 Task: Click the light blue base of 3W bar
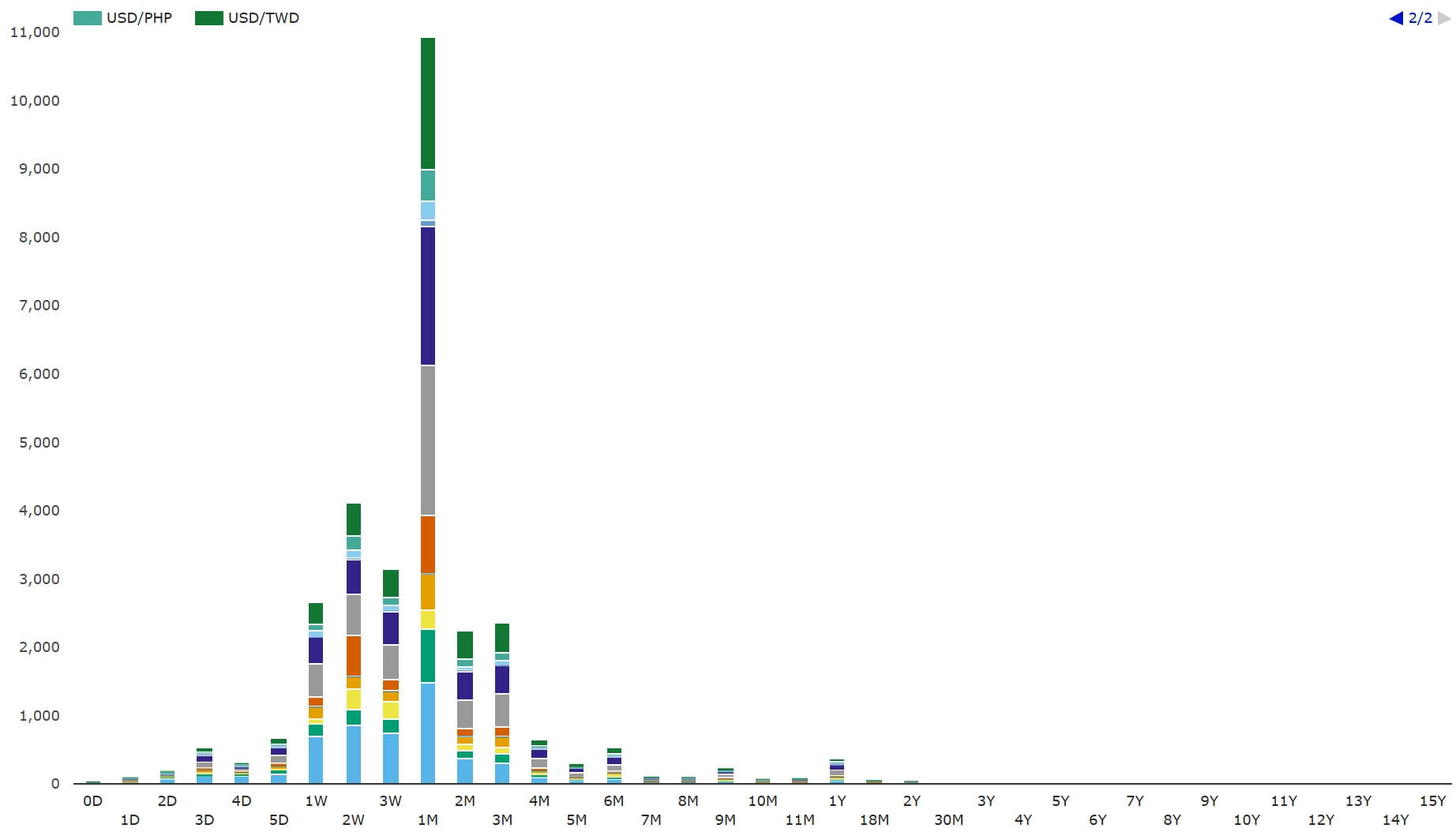coord(390,758)
